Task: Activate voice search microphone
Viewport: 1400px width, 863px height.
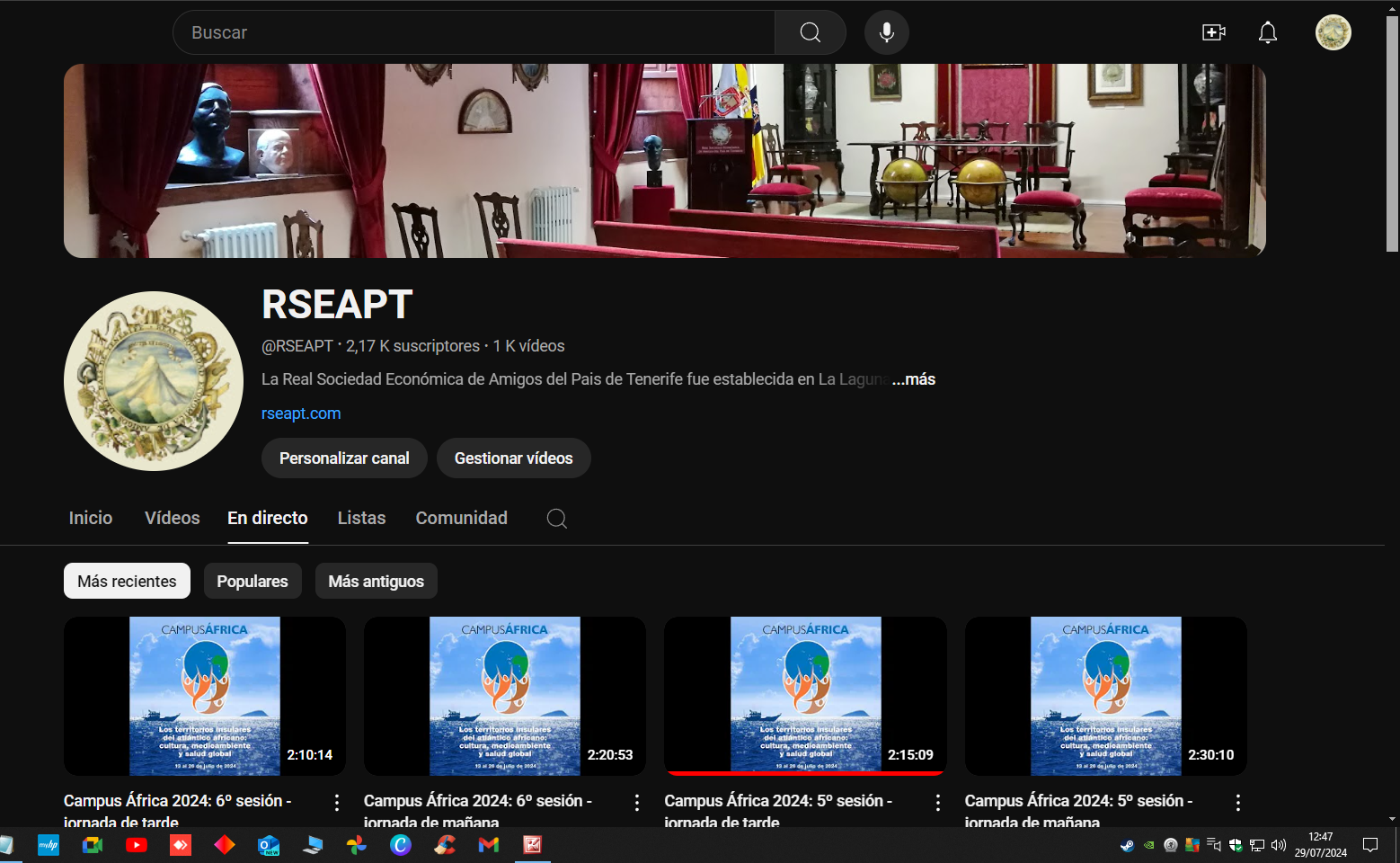Action: click(x=886, y=32)
